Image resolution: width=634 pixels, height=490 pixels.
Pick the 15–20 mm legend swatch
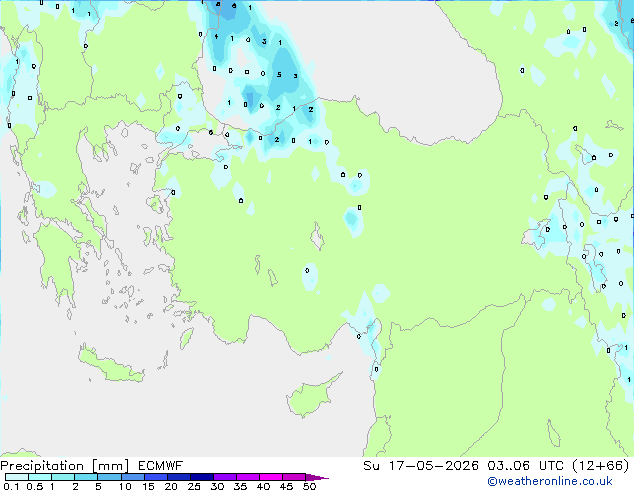pos(155,477)
